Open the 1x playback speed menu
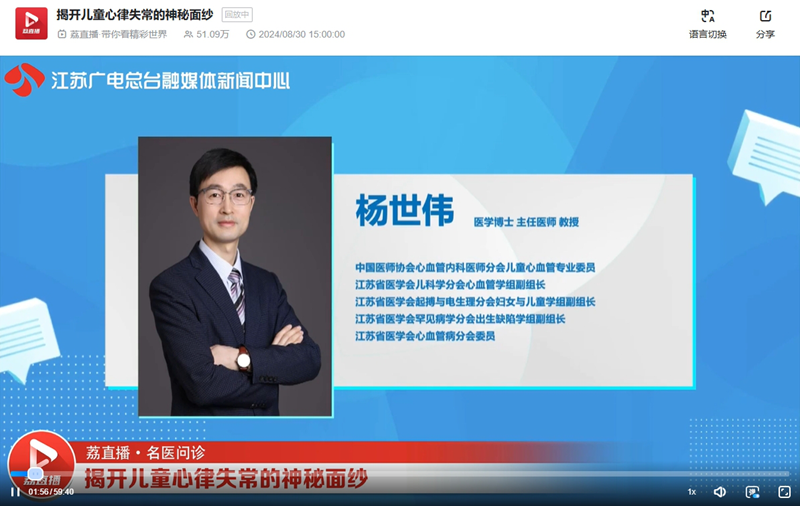The width and height of the screenshot is (800, 506). click(692, 492)
